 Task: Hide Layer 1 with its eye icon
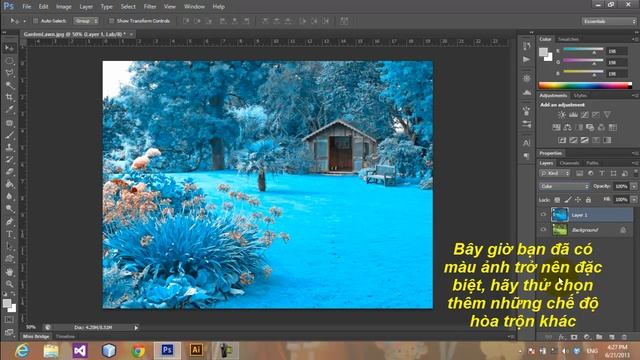pos(543,215)
